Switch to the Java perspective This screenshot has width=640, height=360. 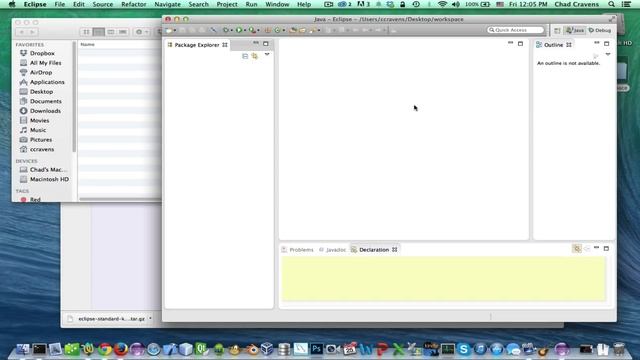575,31
